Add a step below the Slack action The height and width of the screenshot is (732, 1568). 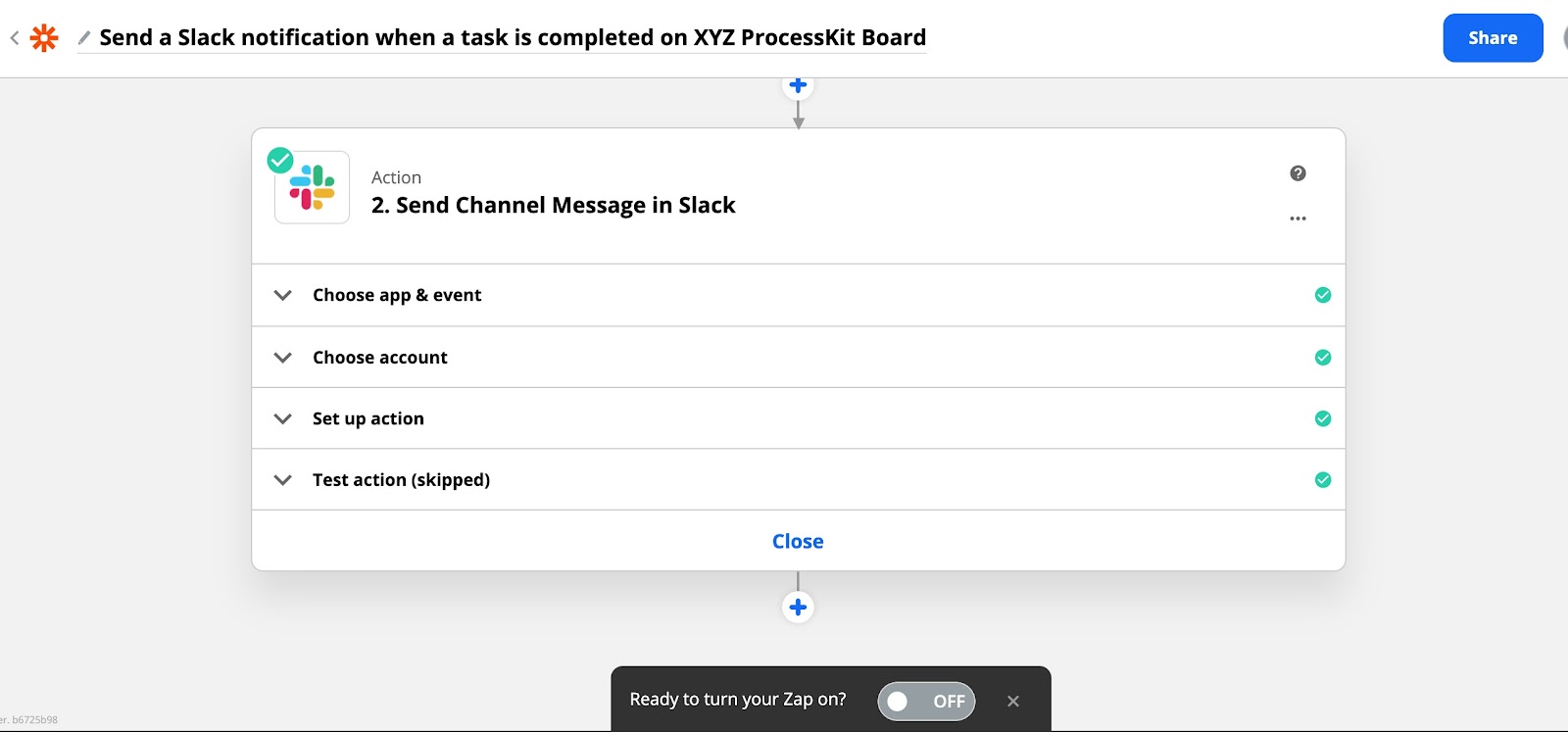pos(798,608)
